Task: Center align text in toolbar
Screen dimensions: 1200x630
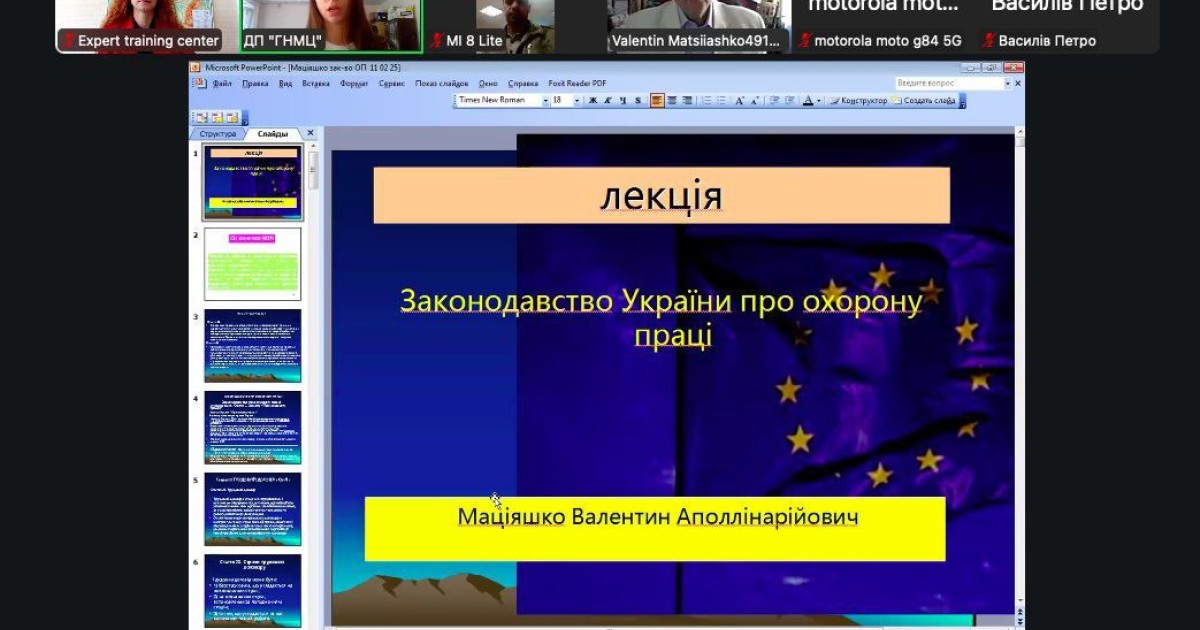Action: point(672,100)
